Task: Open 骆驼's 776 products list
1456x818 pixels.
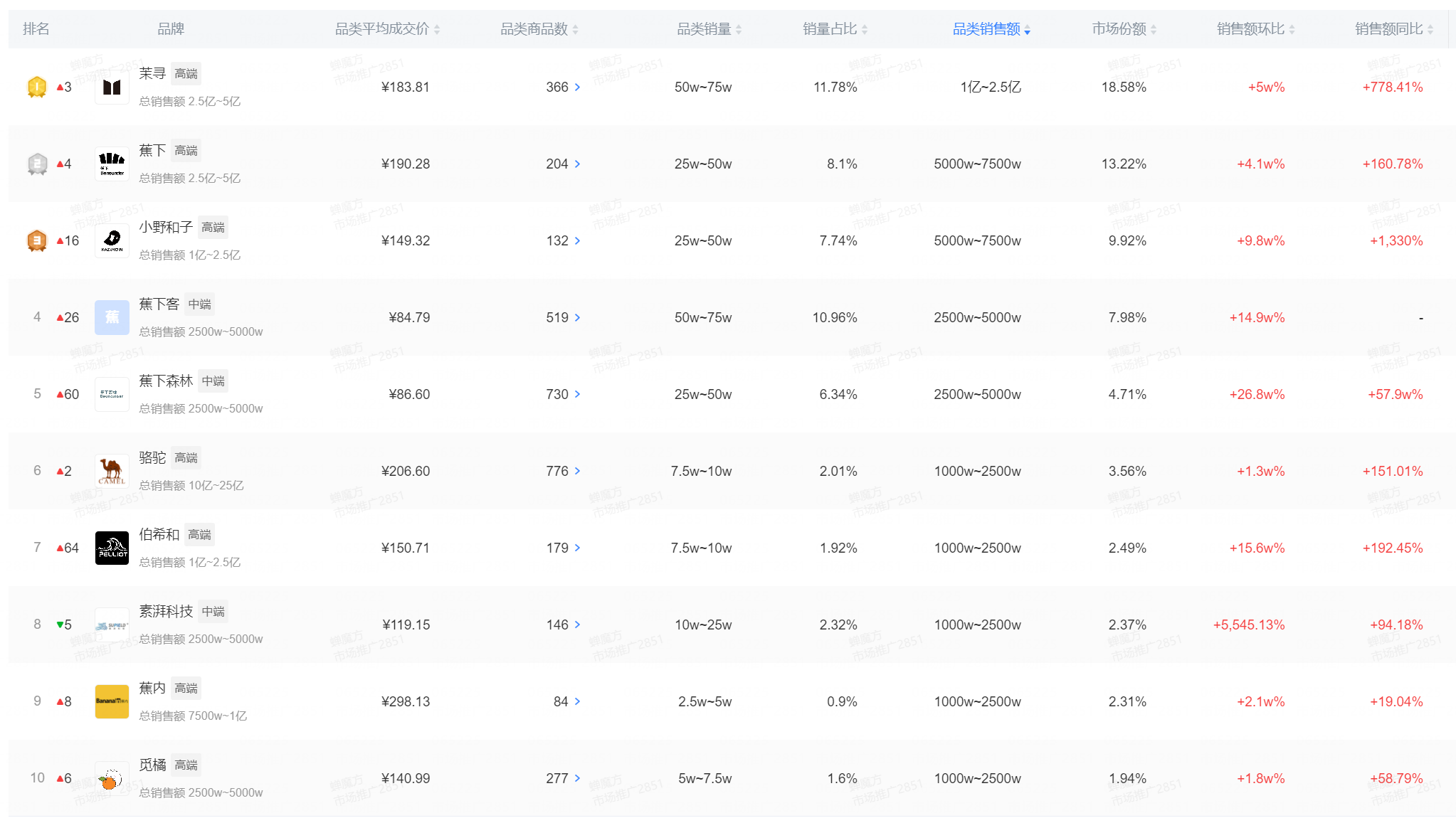Action: 577,472
